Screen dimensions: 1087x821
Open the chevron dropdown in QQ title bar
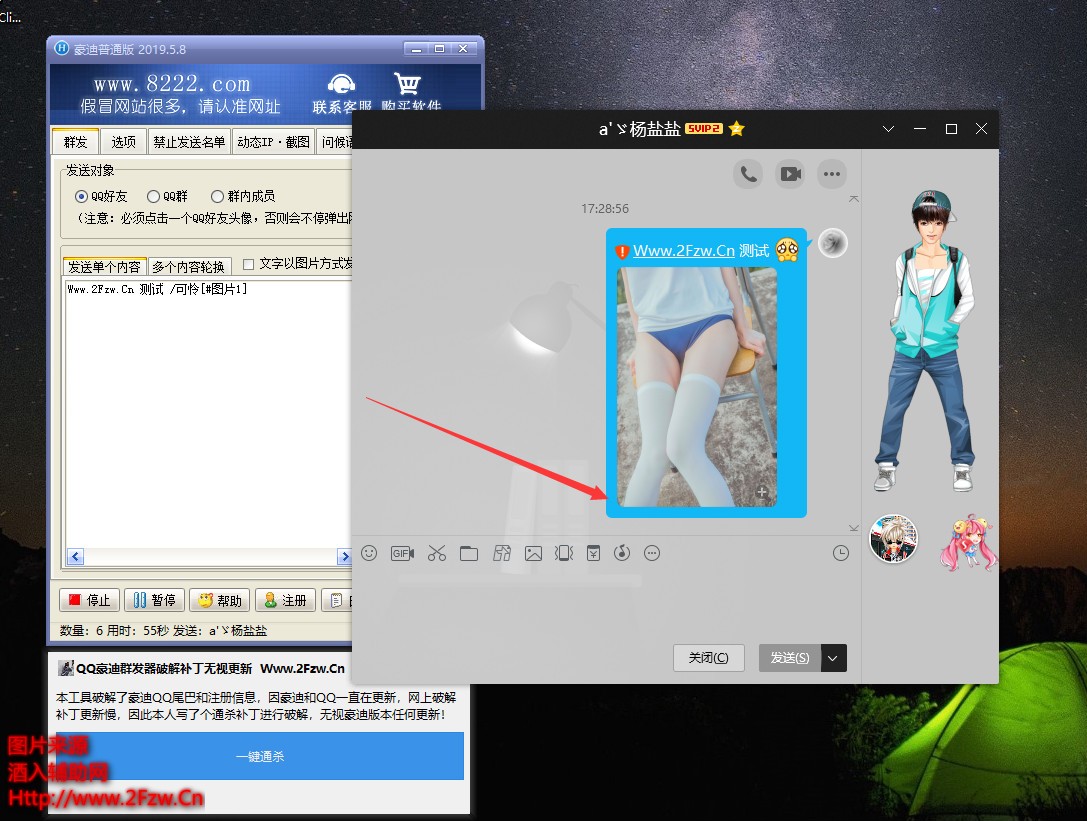coord(888,129)
